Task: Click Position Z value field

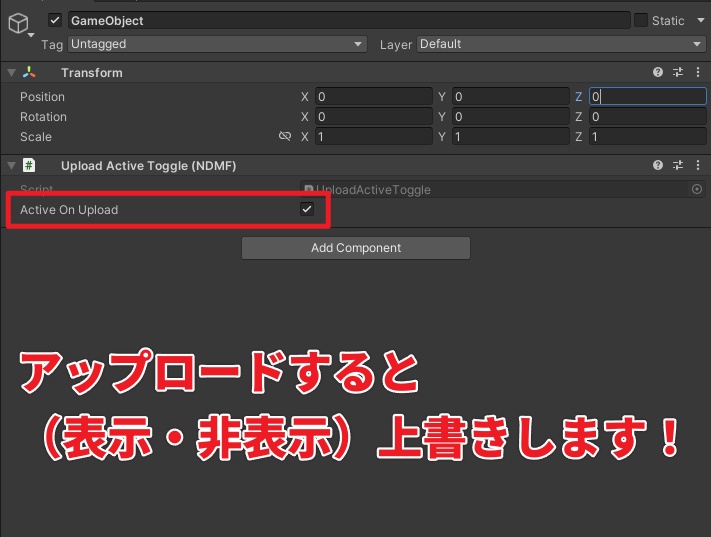Action: 648,97
